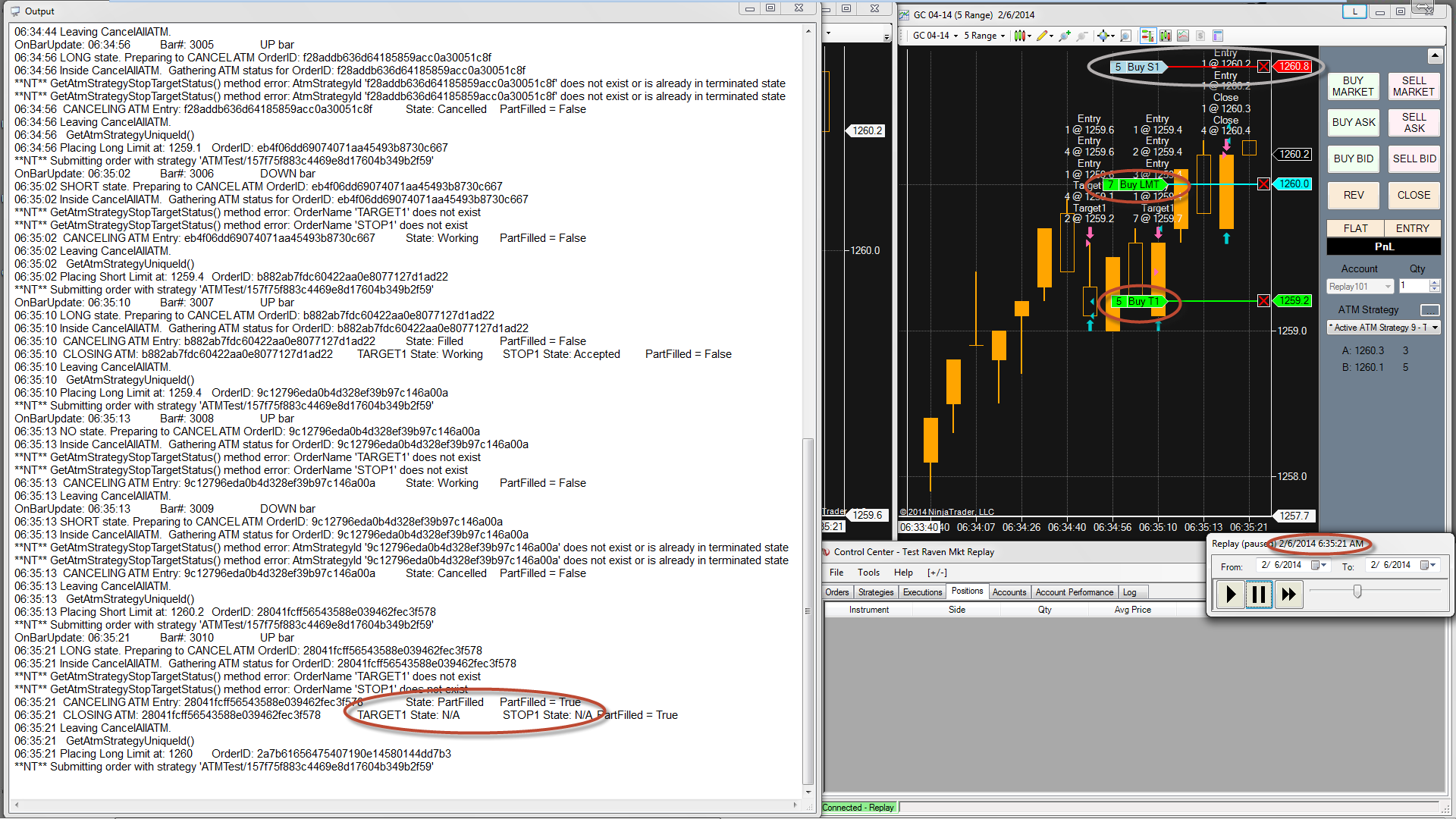Click the pencil drawing tools icon

click(x=1042, y=36)
